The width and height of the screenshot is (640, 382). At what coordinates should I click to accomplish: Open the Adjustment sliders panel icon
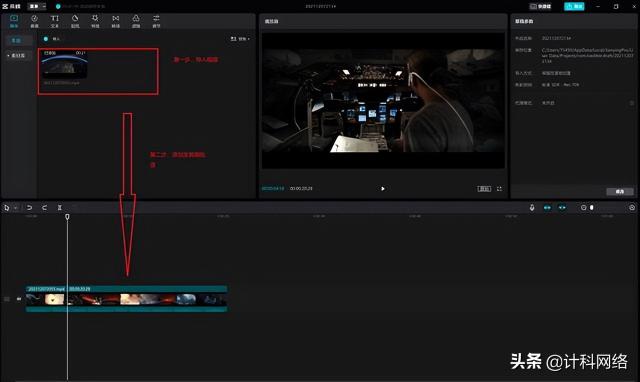point(156,21)
